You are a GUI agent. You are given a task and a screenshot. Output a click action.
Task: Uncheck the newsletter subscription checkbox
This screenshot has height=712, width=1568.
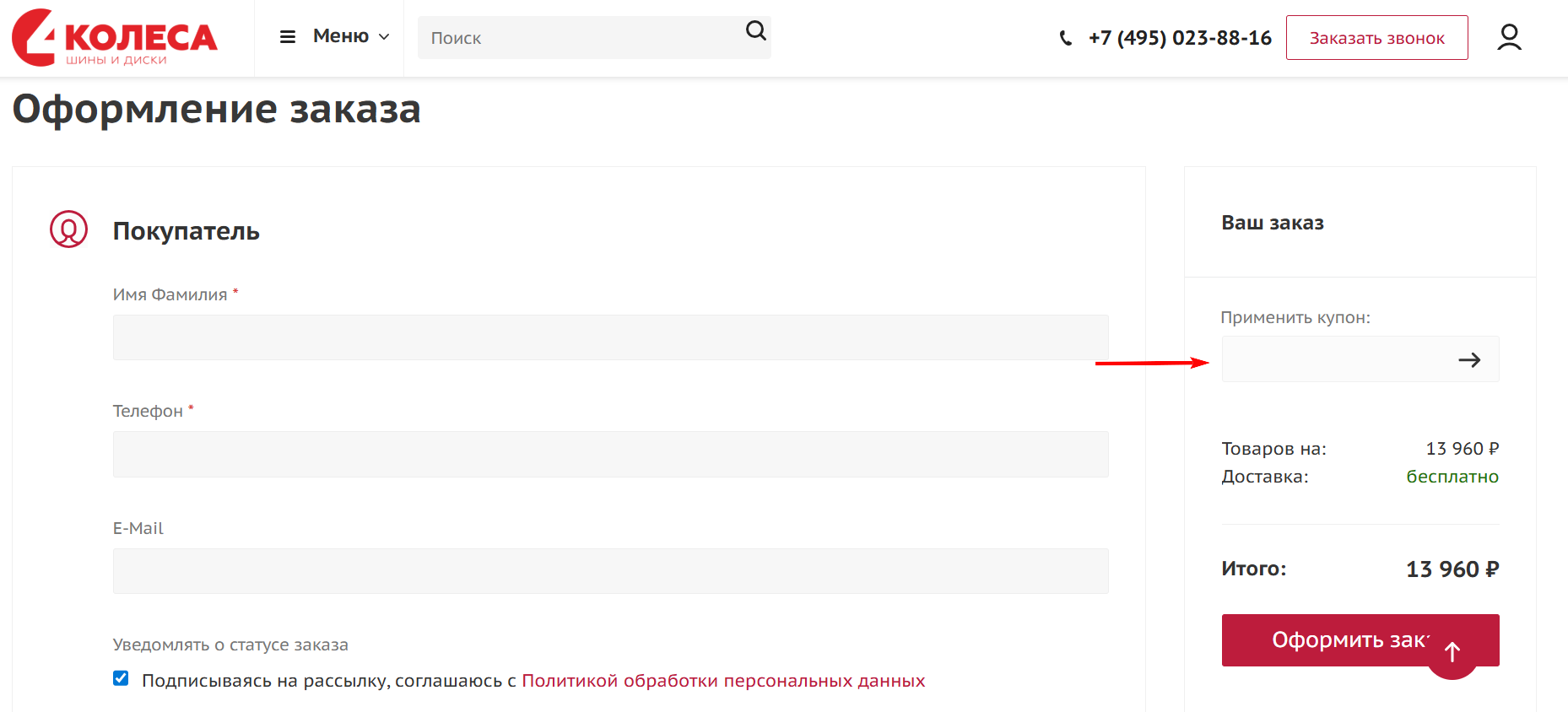122,678
